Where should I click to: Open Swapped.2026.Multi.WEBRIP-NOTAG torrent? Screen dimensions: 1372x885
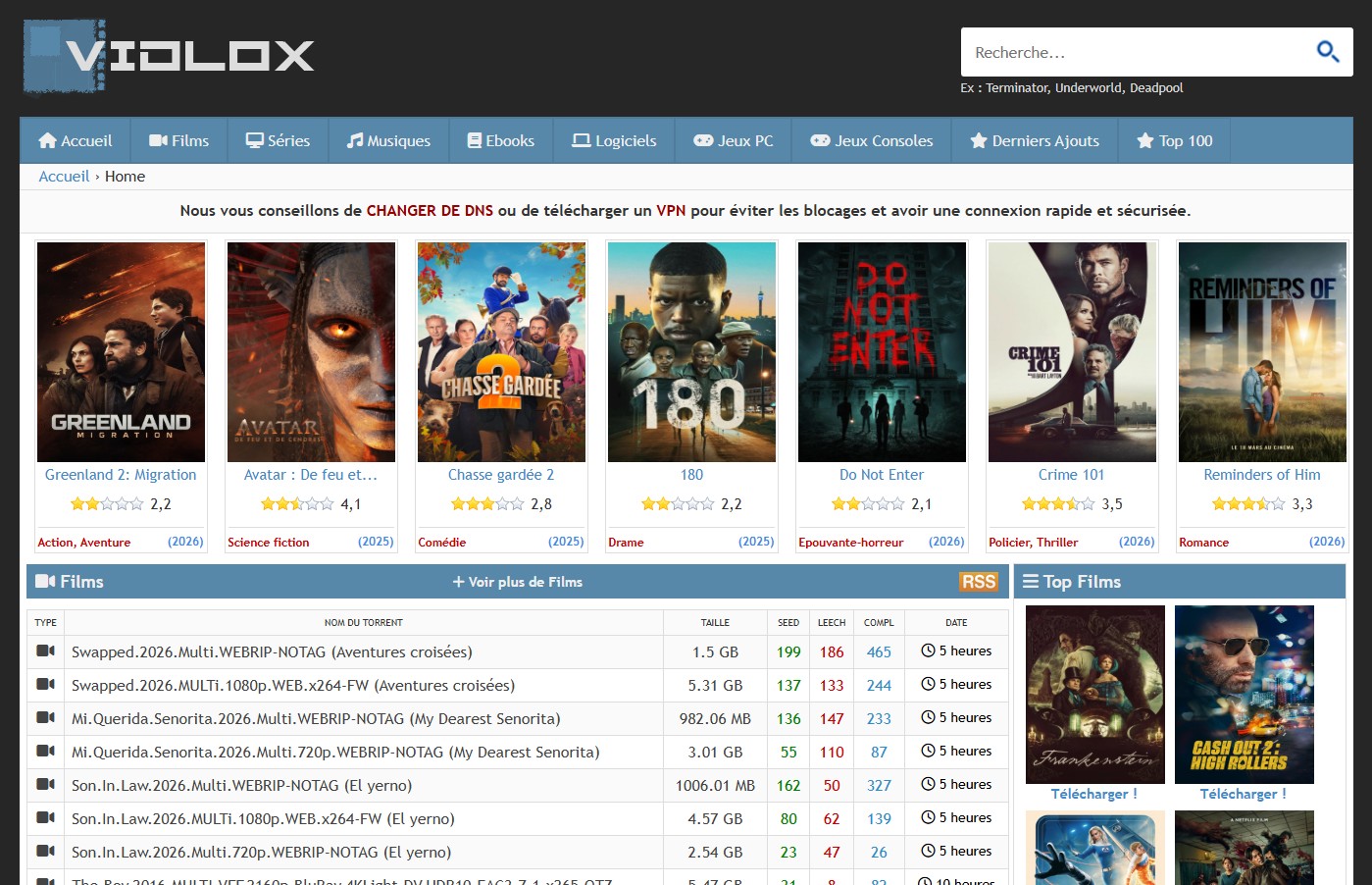tap(272, 651)
